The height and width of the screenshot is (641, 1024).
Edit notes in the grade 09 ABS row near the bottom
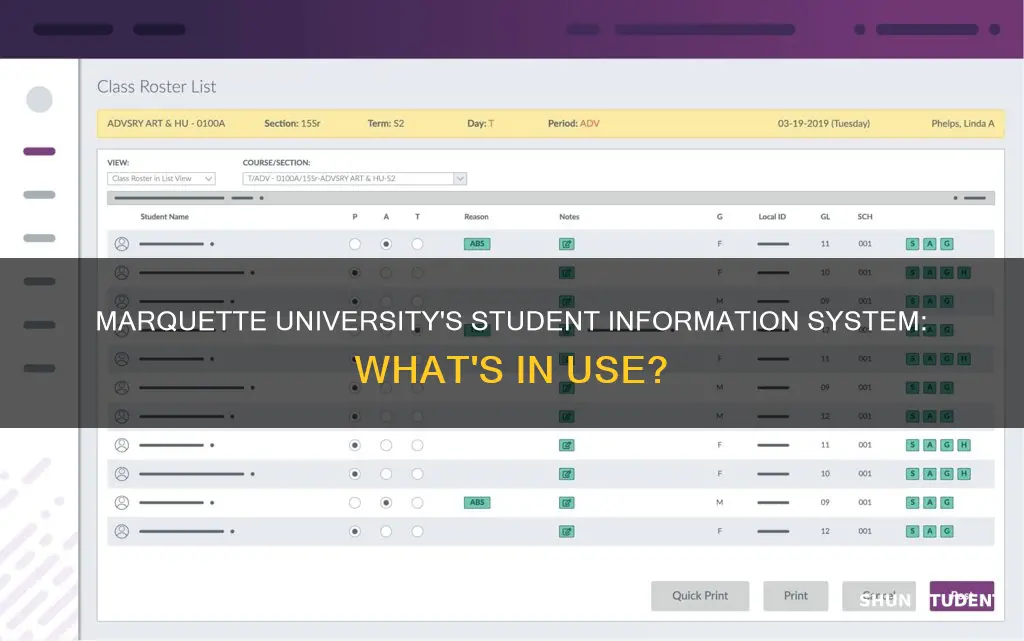coord(566,503)
